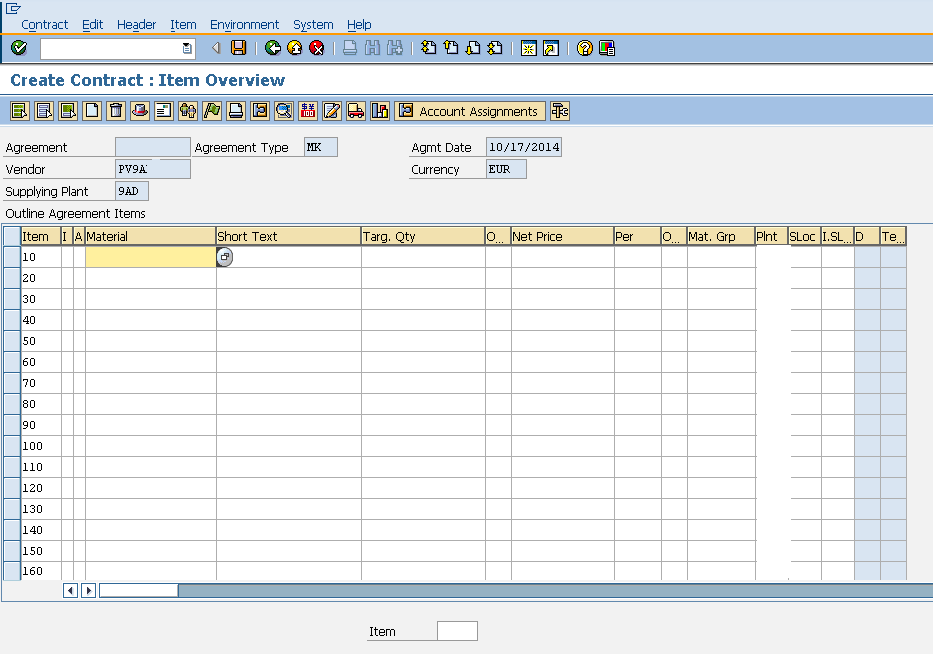Click the Net Price column header
The image size is (933, 654).
point(562,236)
